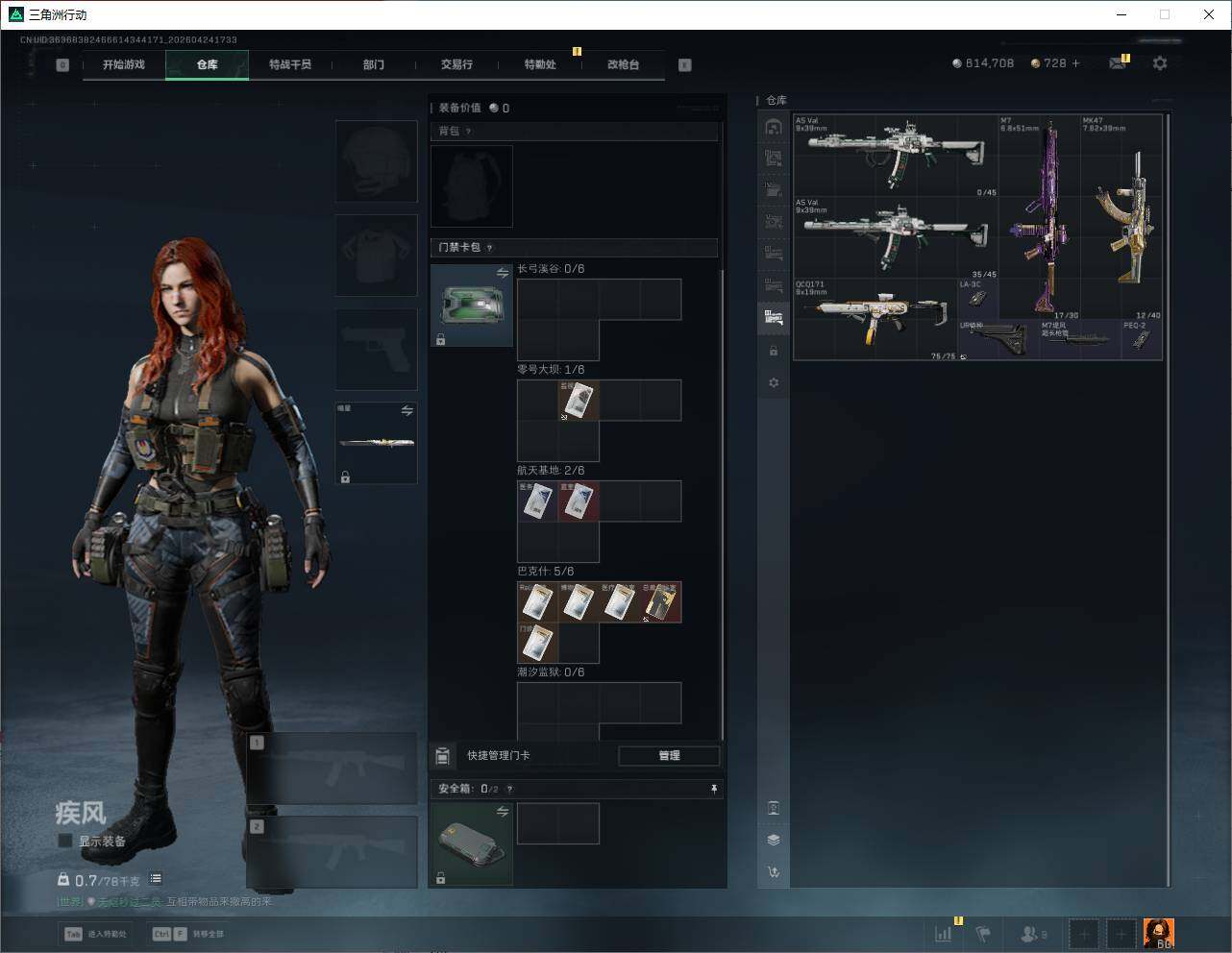Click the 614,708 currency balance

coord(983,63)
